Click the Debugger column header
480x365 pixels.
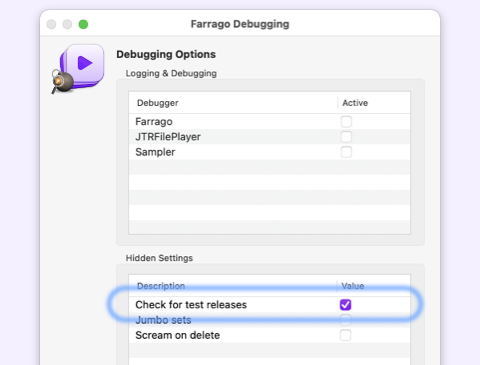(233, 103)
